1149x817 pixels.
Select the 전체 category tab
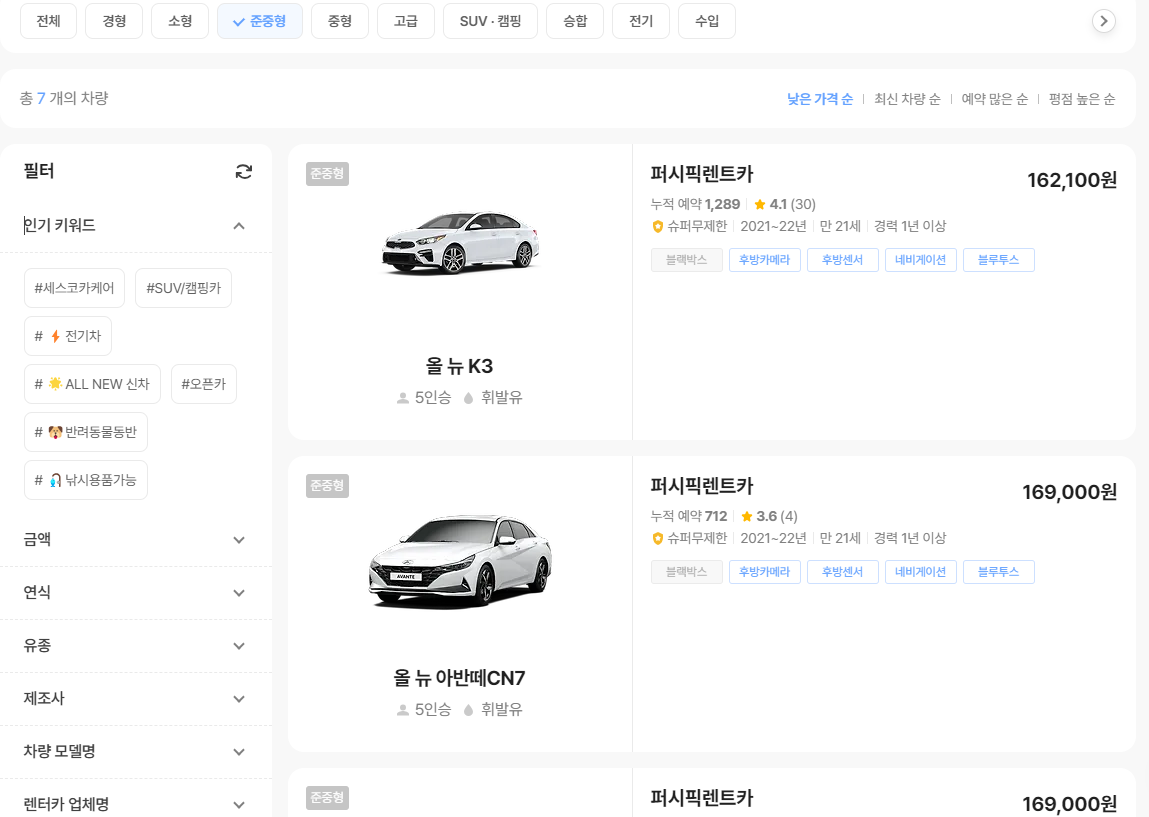click(48, 21)
